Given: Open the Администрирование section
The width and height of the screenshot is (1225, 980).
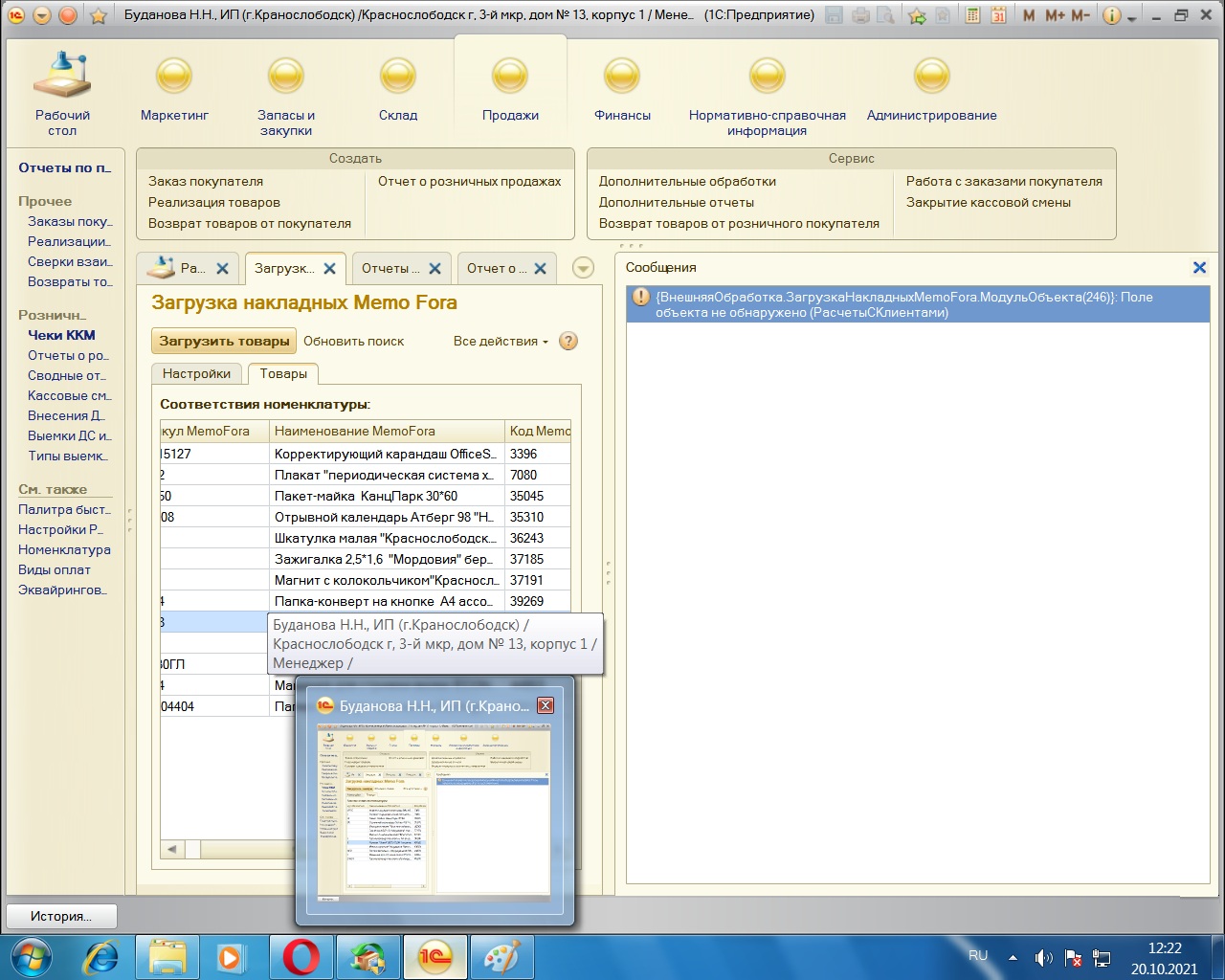Looking at the screenshot, I should [x=931, y=92].
